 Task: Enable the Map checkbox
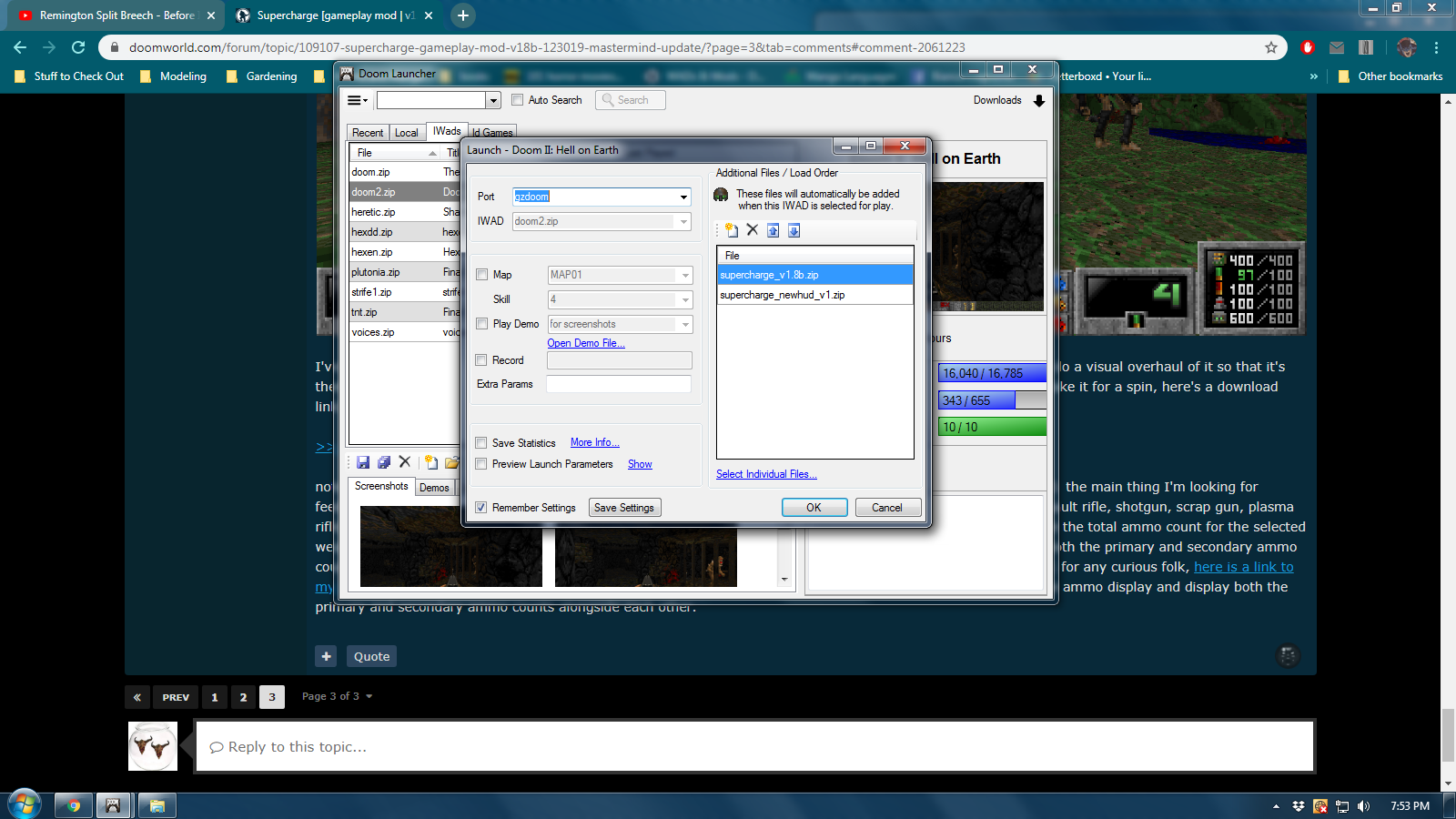click(482, 274)
